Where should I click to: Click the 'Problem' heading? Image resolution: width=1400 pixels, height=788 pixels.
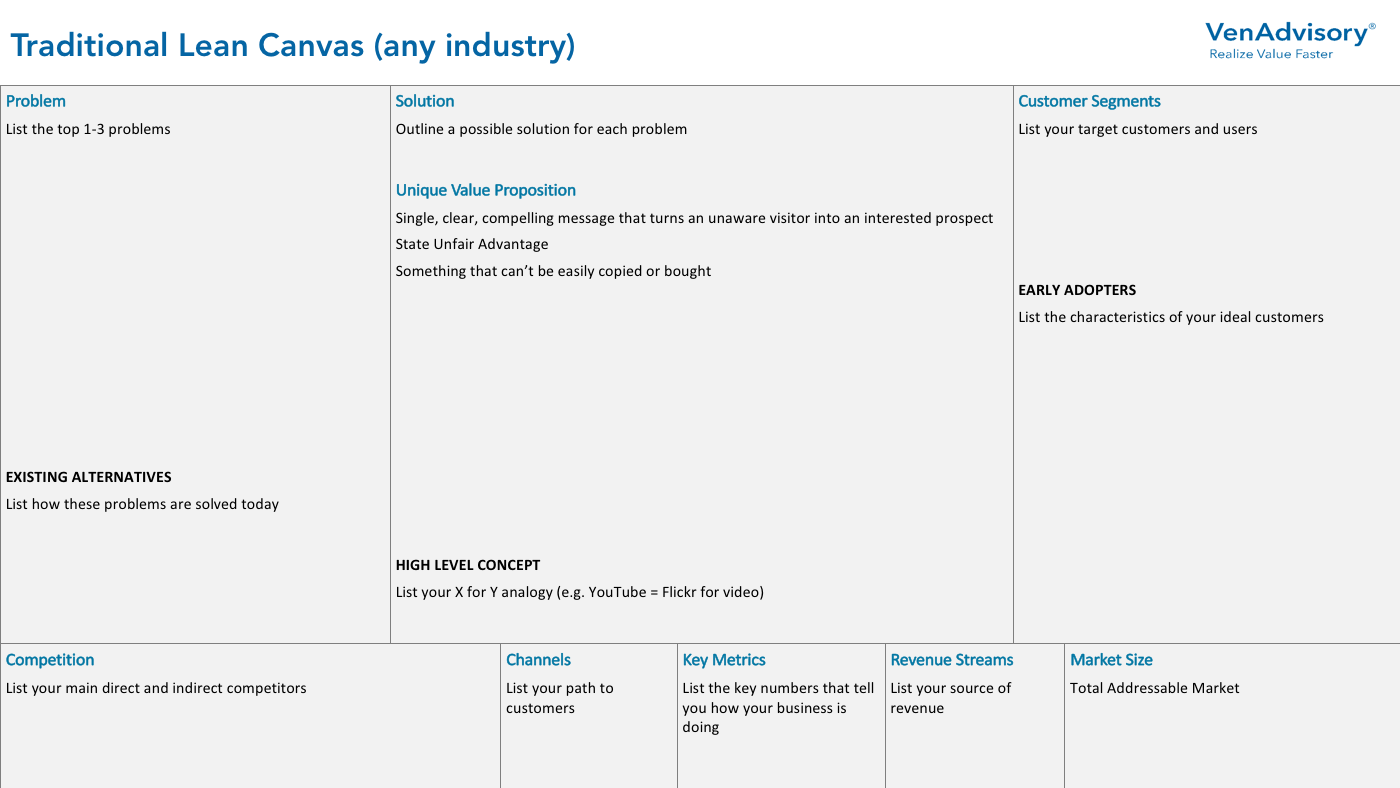click(x=36, y=101)
